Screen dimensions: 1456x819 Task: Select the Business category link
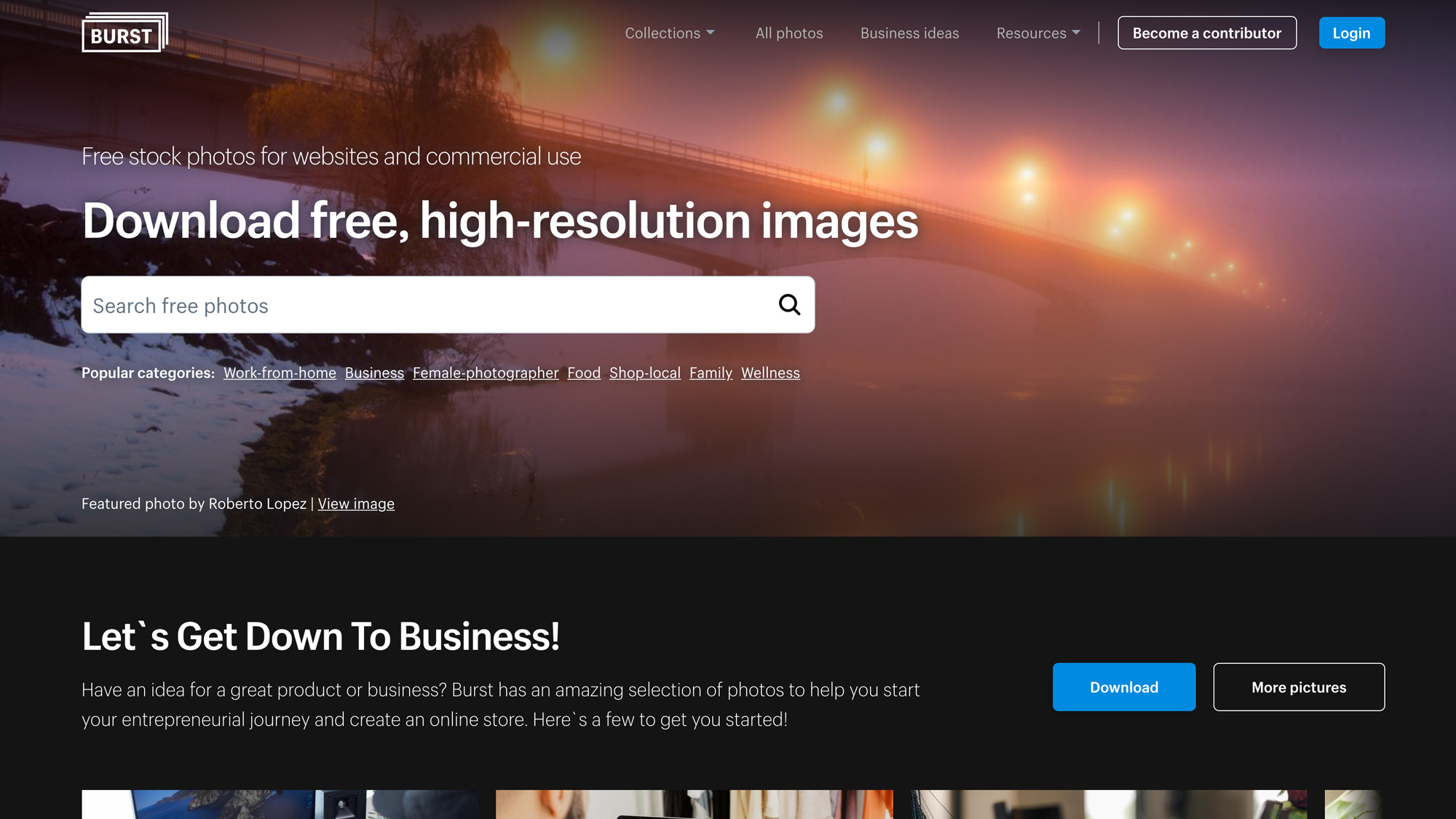click(374, 373)
